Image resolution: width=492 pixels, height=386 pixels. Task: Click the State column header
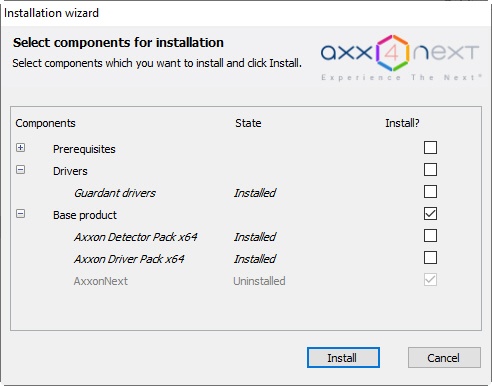tap(248, 123)
